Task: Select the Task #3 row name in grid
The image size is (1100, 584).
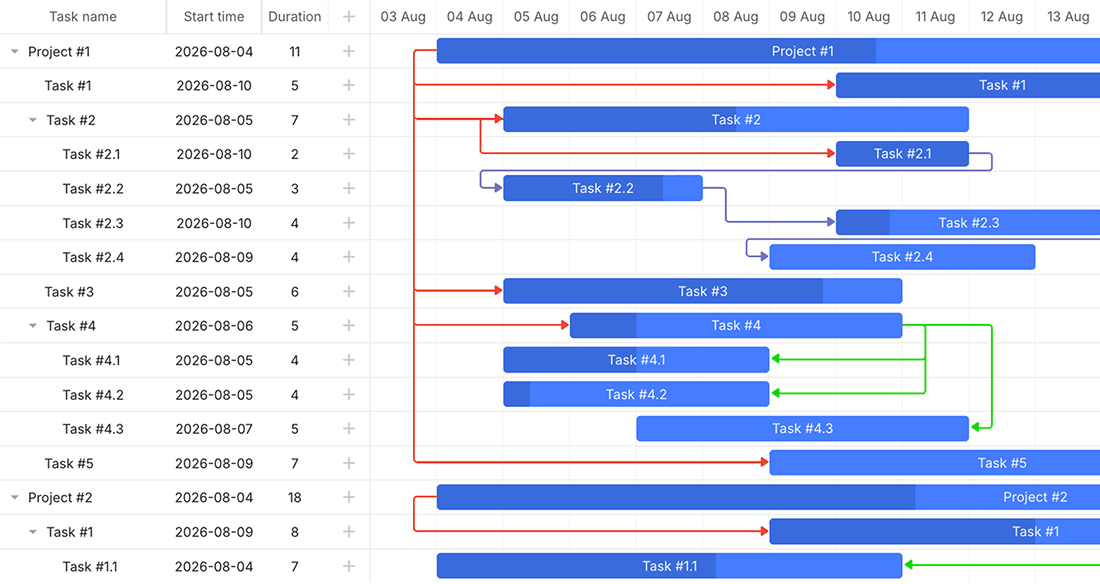Action: click(69, 292)
